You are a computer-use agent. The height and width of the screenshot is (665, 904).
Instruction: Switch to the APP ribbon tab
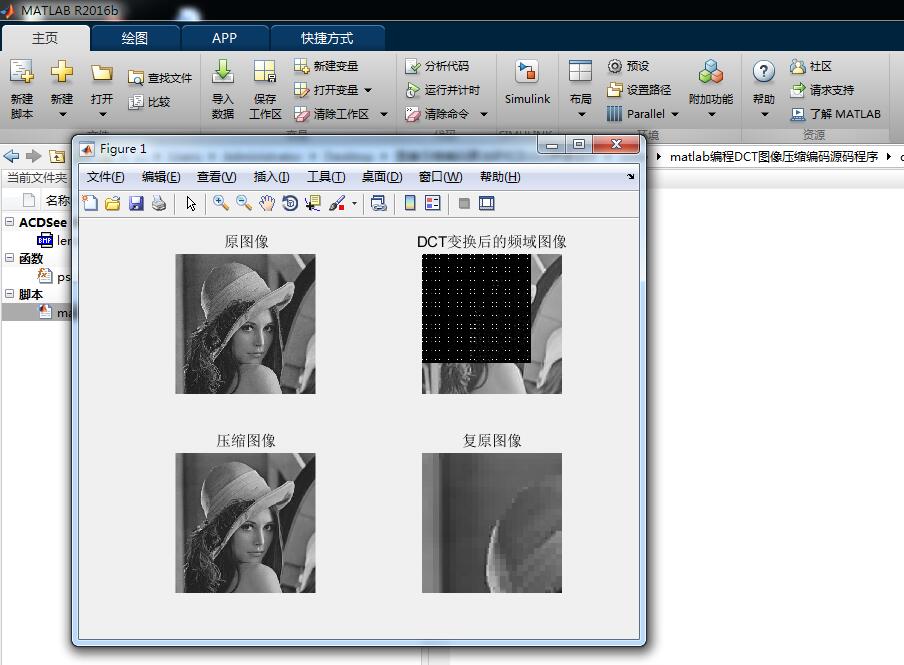pyautogui.click(x=224, y=38)
